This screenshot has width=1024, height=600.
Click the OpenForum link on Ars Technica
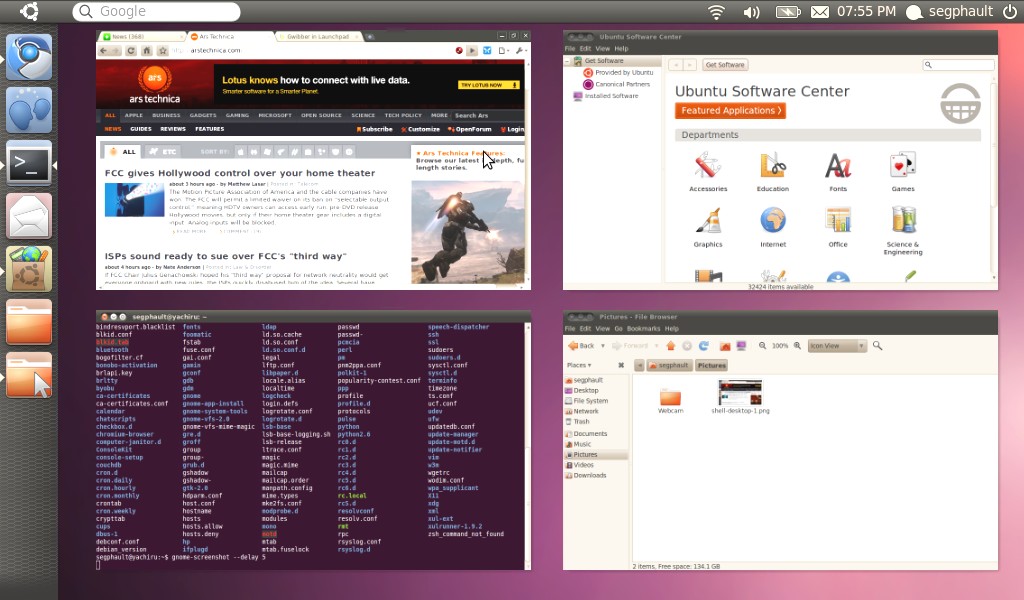pos(470,129)
